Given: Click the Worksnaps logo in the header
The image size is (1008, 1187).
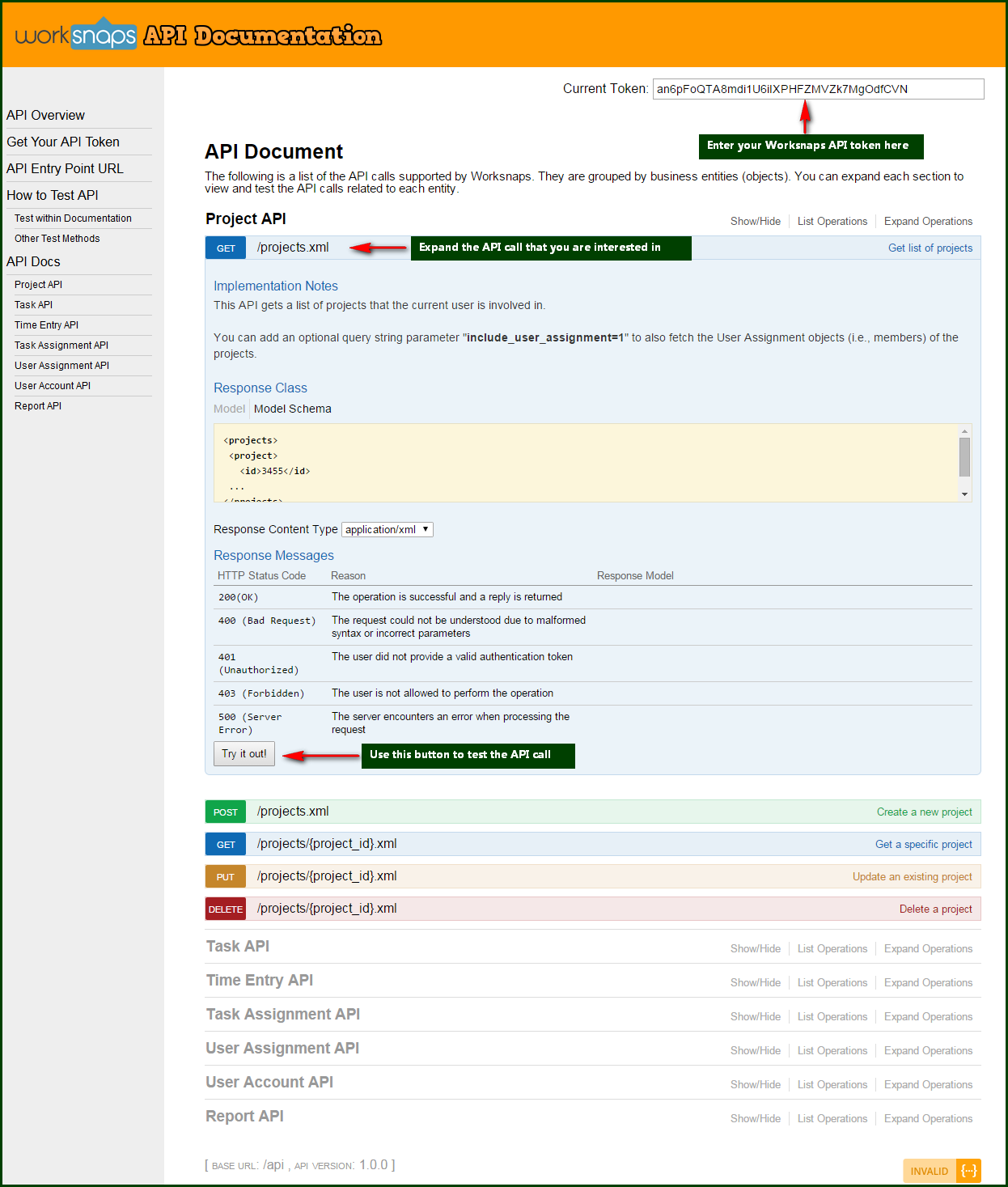Looking at the screenshot, I should tap(76, 35).
